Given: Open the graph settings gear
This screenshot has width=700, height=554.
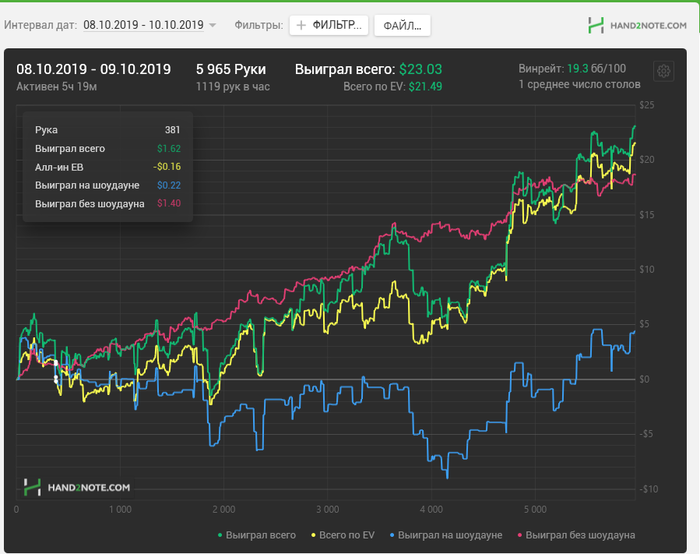Looking at the screenshot, I should (x=662, y=71).
